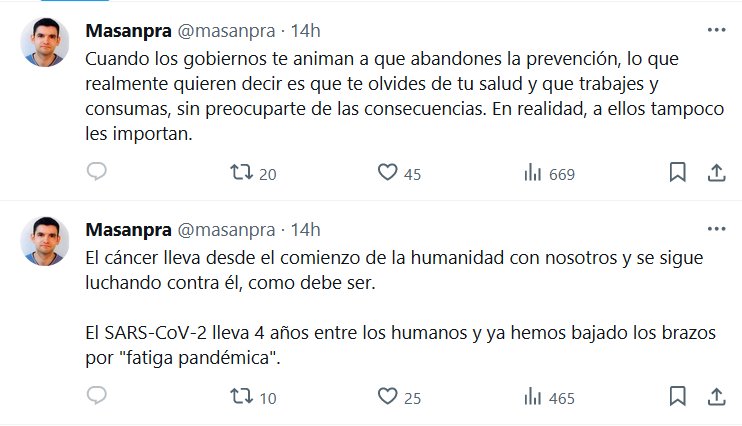
Task: Reply to the second tweet about cáncer
Action: (96, 397)
